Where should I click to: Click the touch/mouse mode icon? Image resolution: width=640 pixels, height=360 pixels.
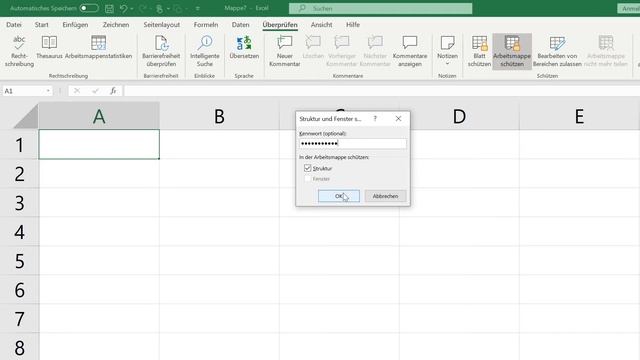pos(160,8)
